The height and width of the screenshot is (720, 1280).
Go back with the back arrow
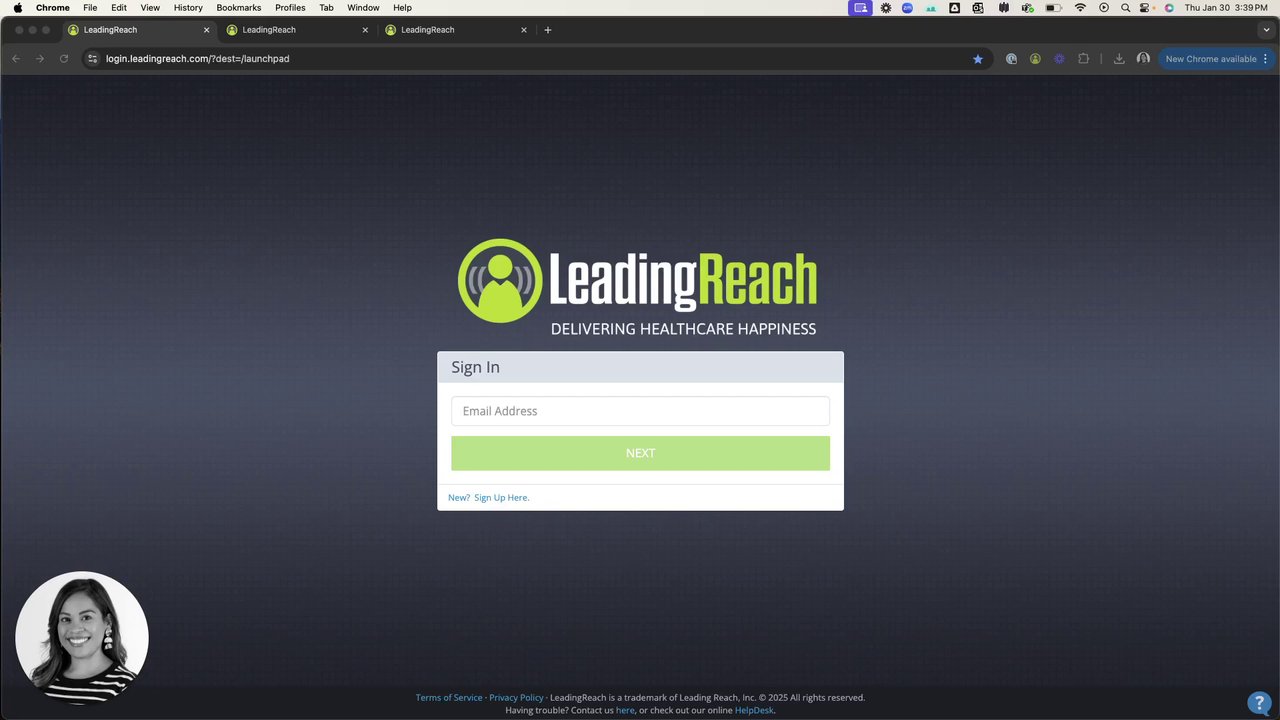pyautogui.click(x=16, y=59)
